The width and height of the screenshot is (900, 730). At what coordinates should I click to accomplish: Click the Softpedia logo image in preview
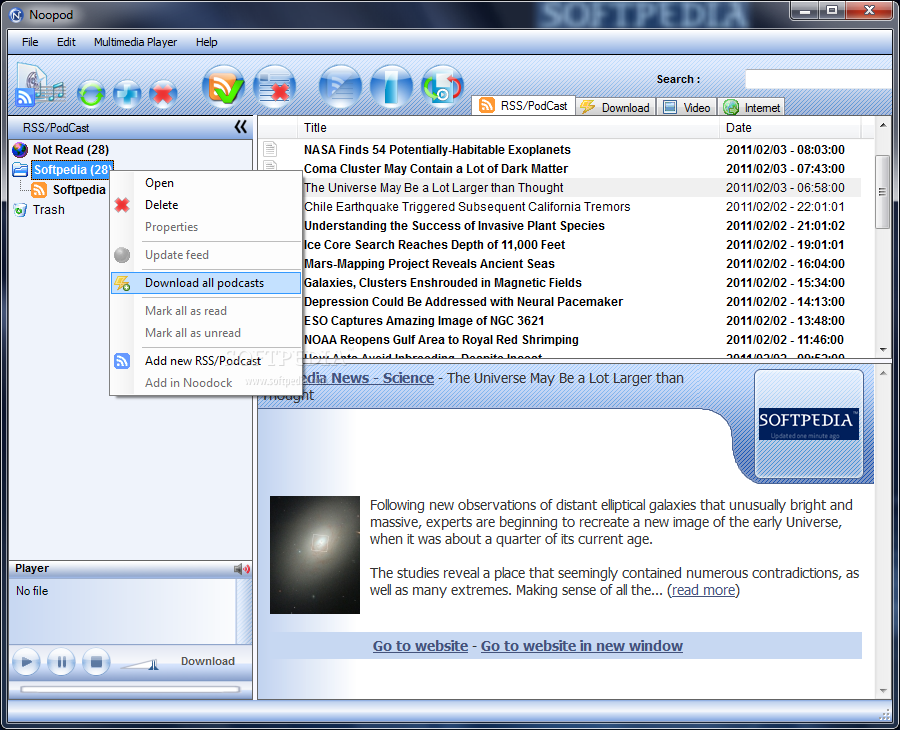tap(809, 424)
